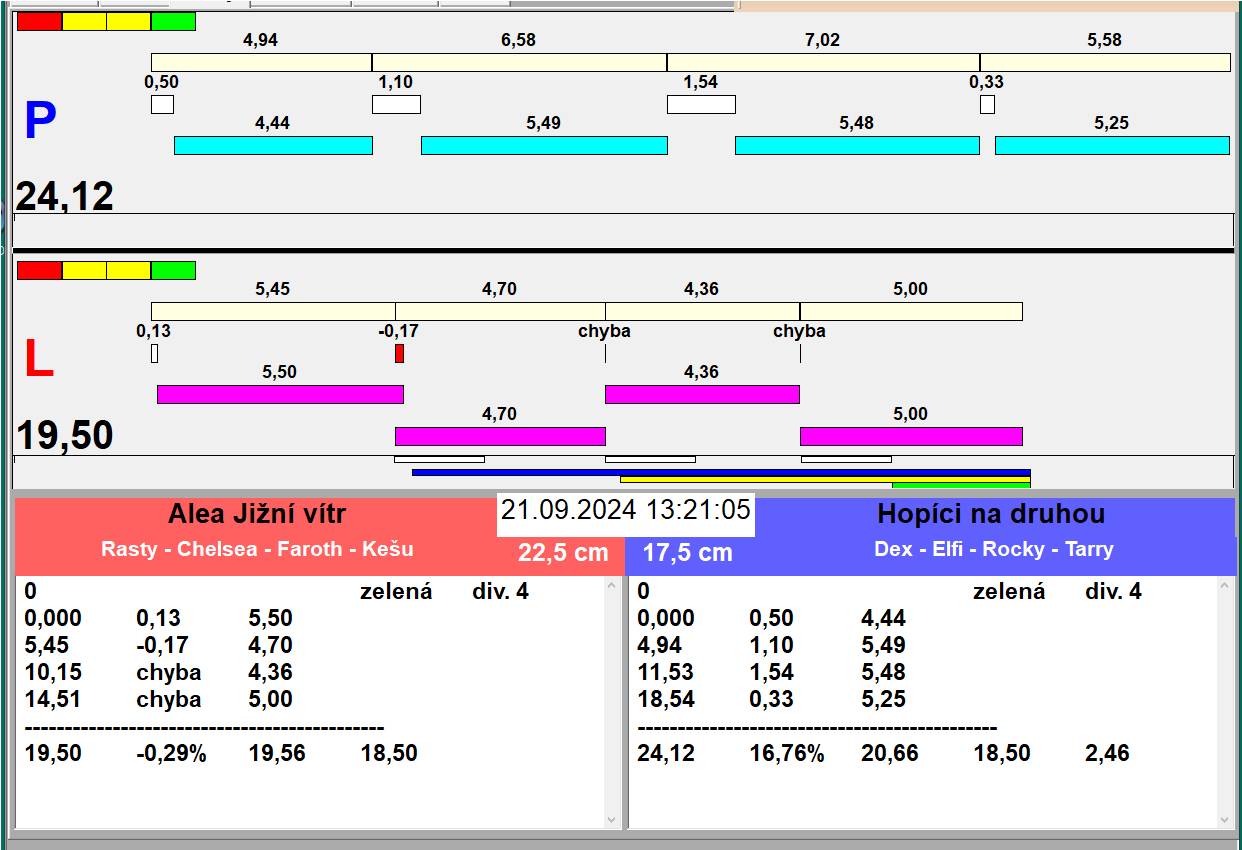The image size is (1242, 850).
Task: Click the red early-pass marker under -0,17
Action: point(399,353)
